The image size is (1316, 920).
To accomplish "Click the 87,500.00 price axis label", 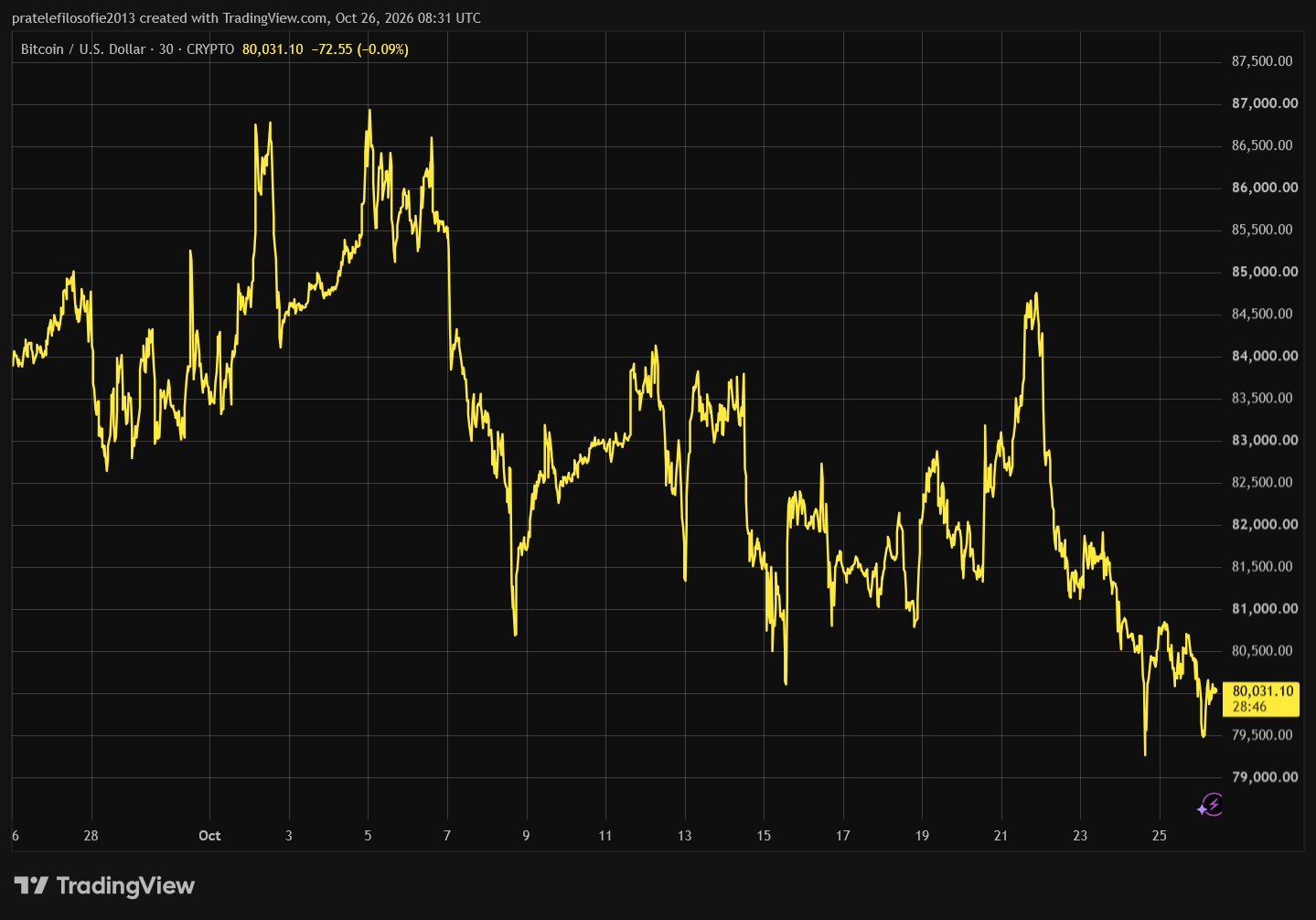I will pyautogui.click(x=1262, y=61).
